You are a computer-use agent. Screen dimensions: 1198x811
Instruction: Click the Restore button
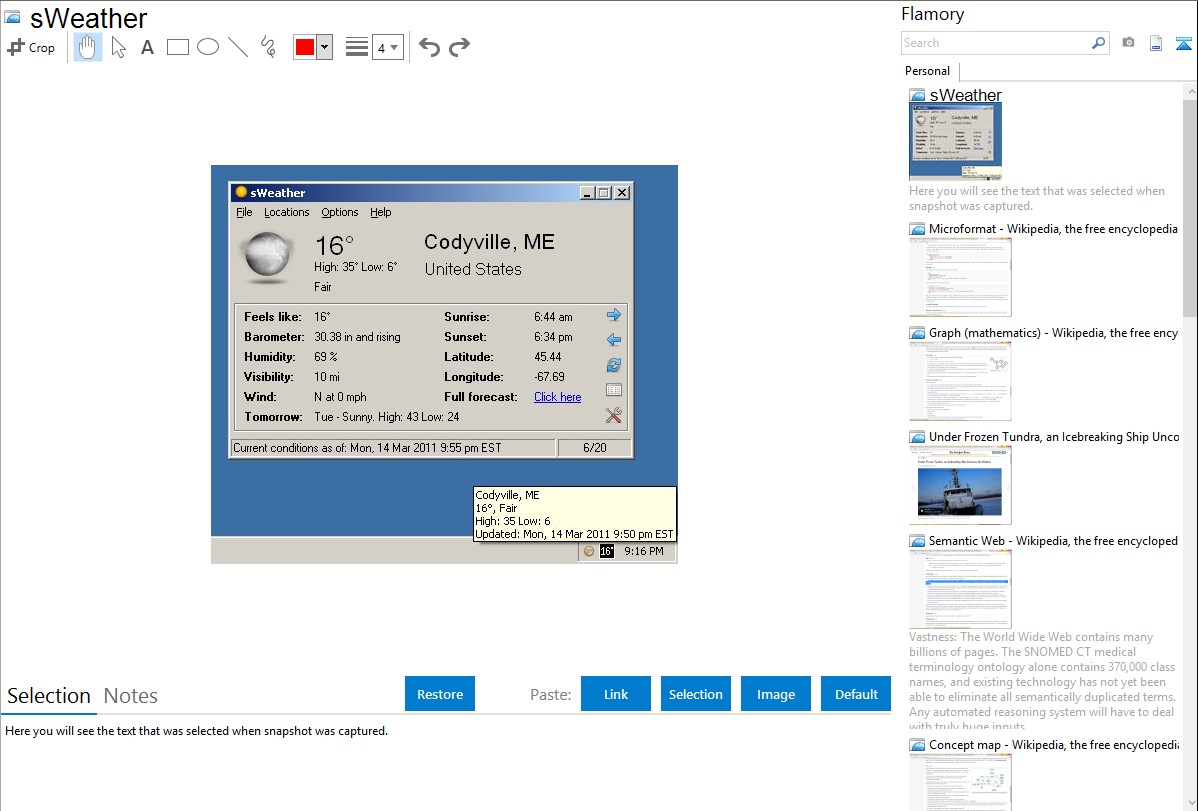(440, 694)
